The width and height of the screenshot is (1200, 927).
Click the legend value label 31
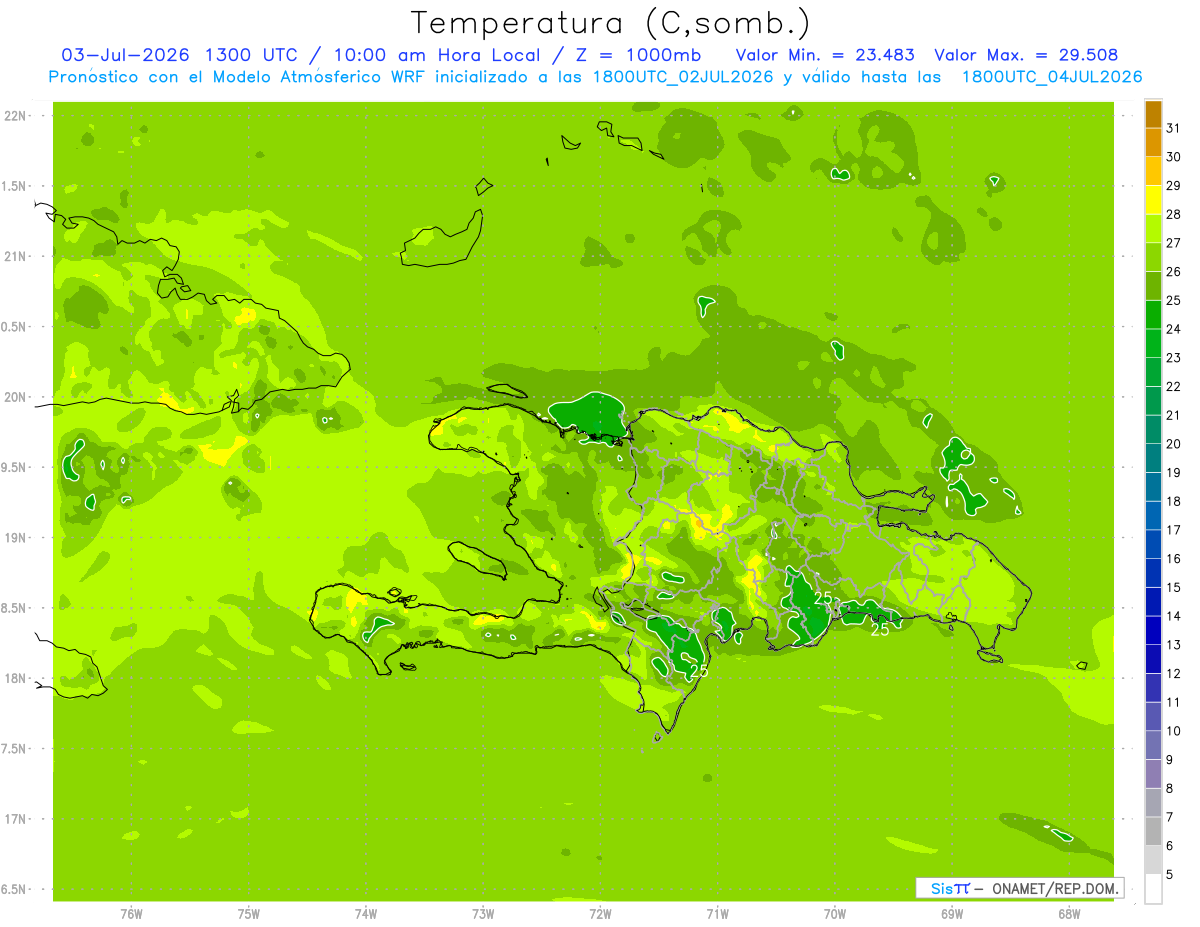[1174, 128]
